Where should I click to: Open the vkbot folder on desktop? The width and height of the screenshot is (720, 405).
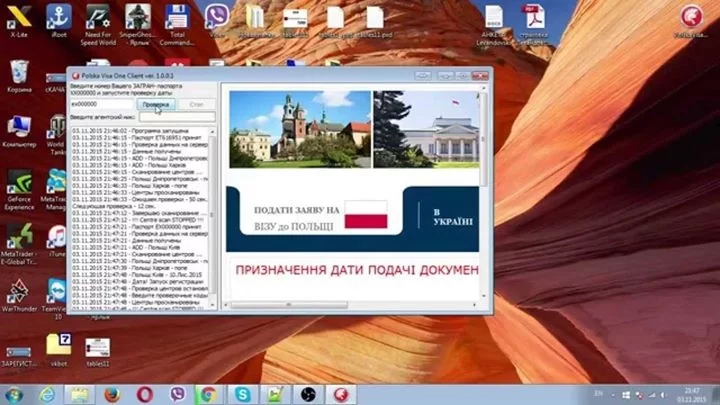(58, 345)
